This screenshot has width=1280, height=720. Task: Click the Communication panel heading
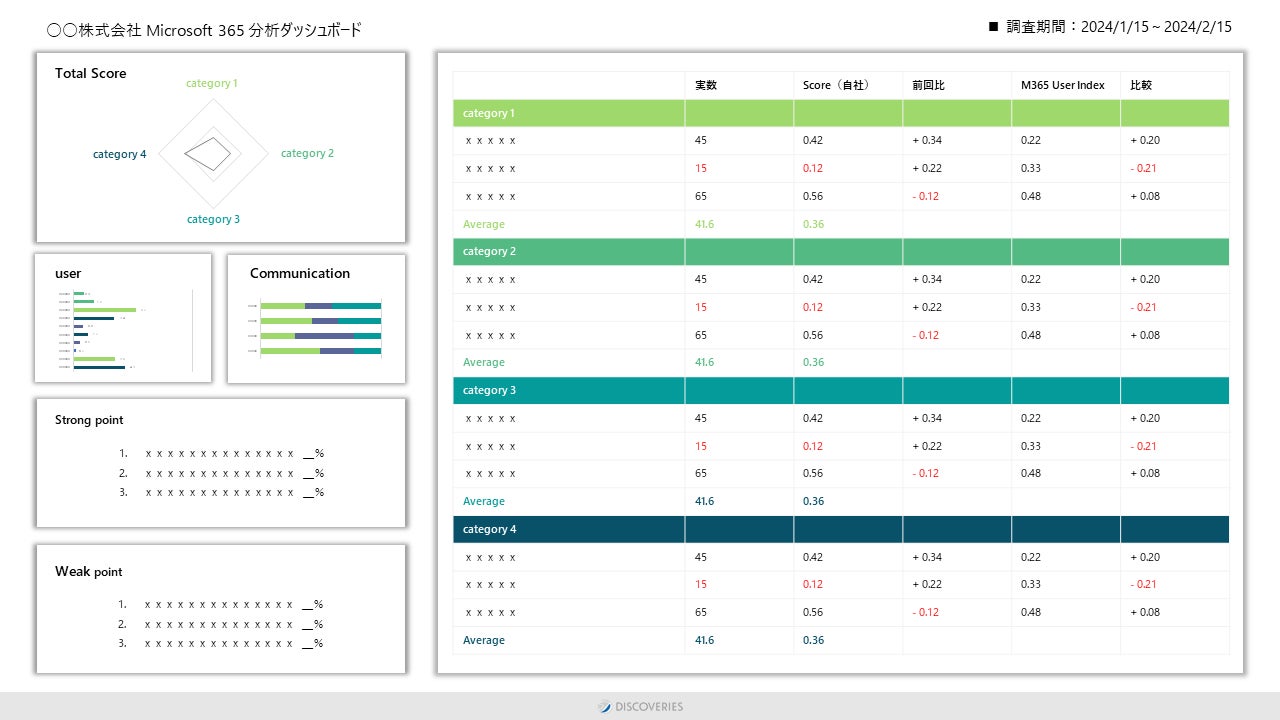pos(300,273)
